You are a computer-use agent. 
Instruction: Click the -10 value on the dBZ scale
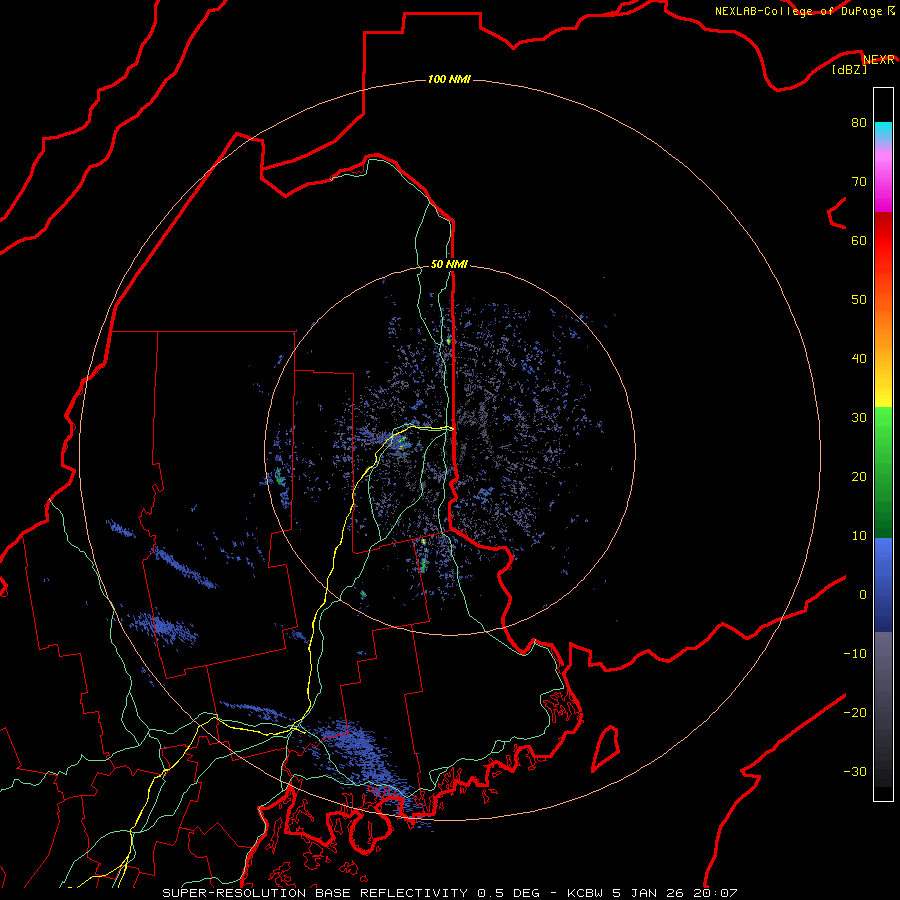click(x=855, y=653)
